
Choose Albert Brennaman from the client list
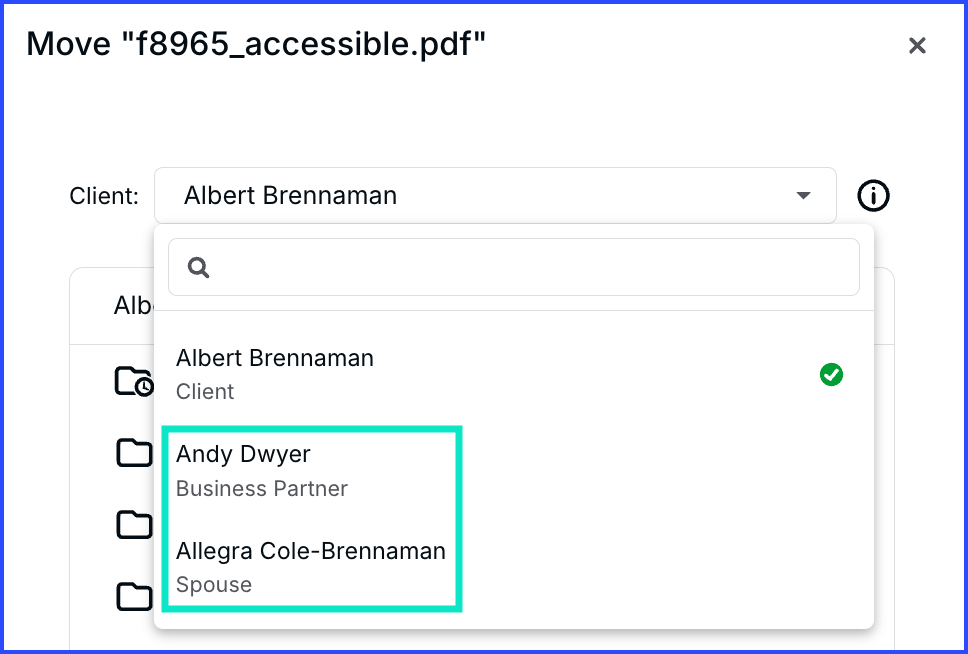click(514, 374)
